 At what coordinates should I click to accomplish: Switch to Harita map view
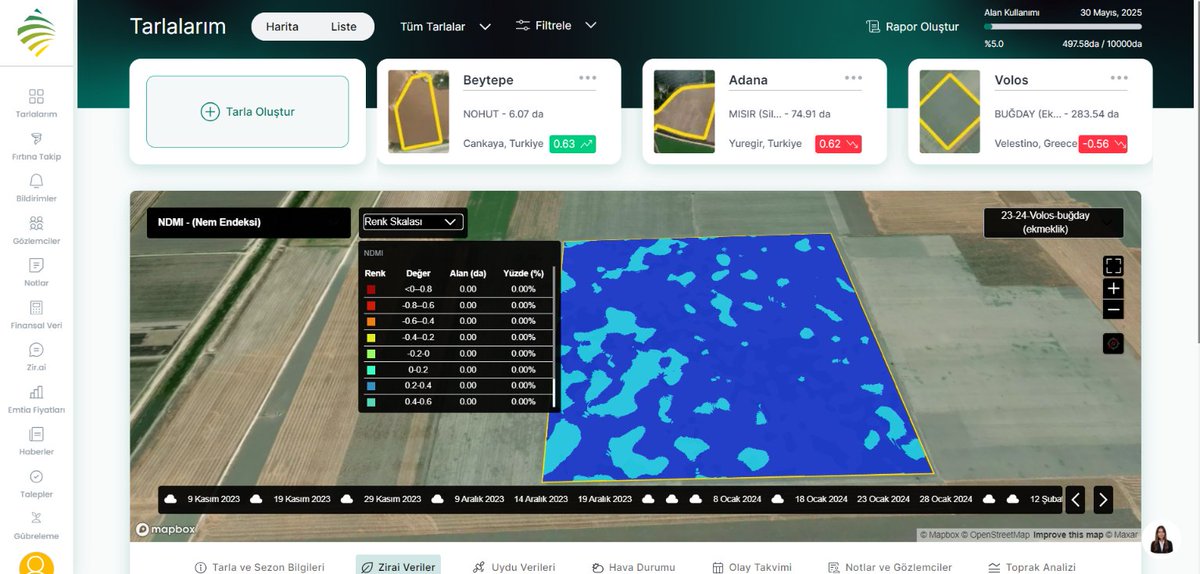[282, 26]
